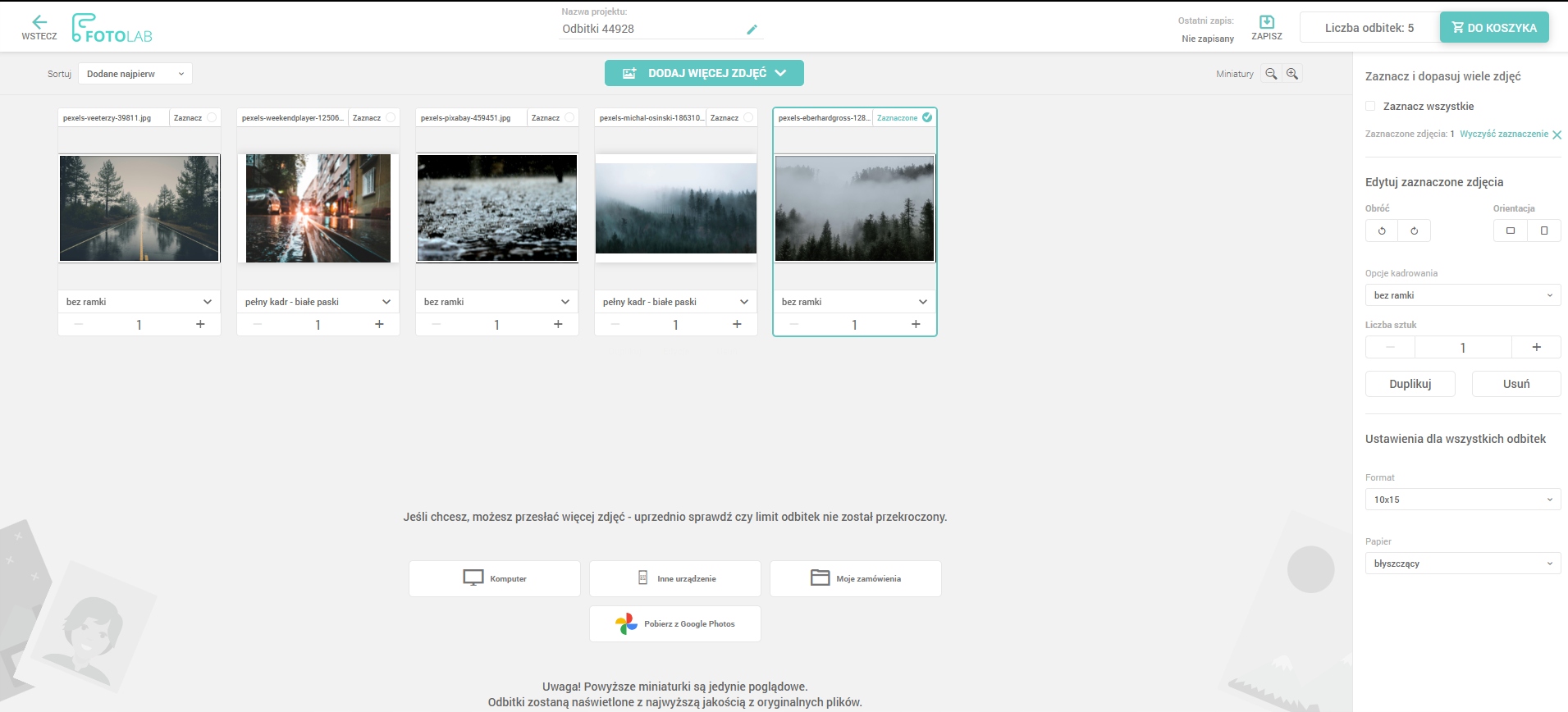Image resolution: width=1568 pixels, height=712 pixels.
Task: Zoom out thumbnails with the minus magnifier
Action: coord(1271,74)
